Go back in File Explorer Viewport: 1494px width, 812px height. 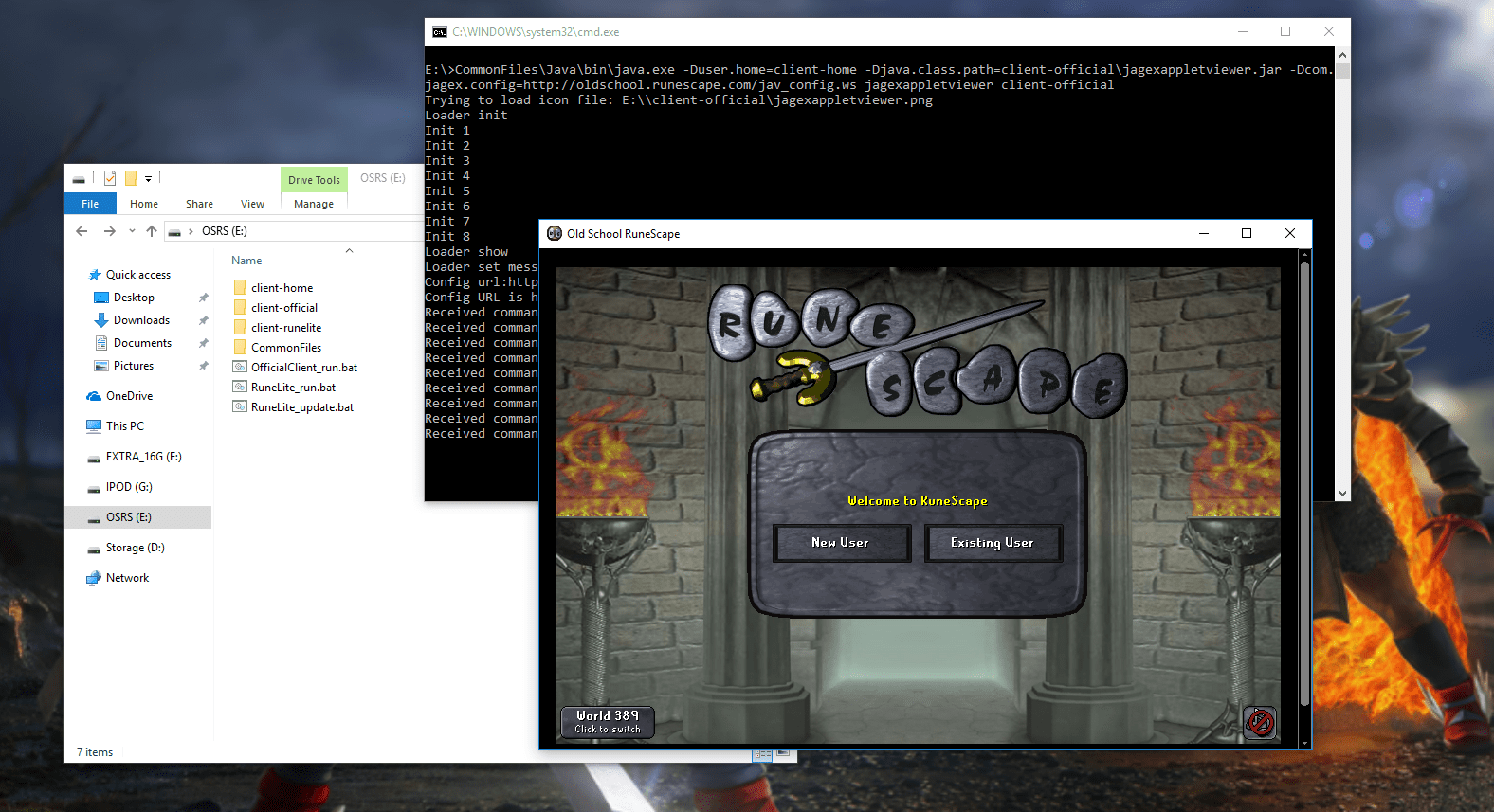tap(82, 231)
